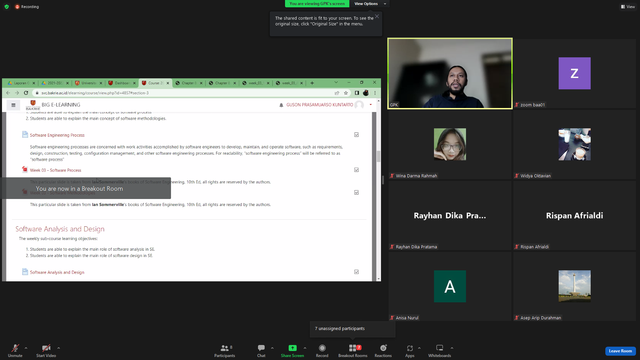
Task: Select GPK's video thumbnail
Action: tap(450, 73)
